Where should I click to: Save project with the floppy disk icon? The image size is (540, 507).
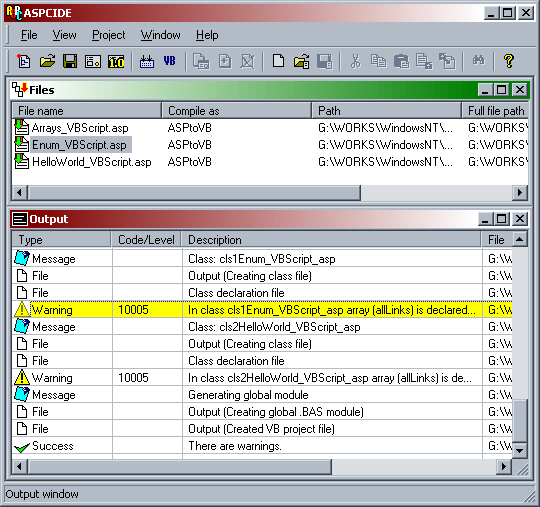click(x=70, y=61)
